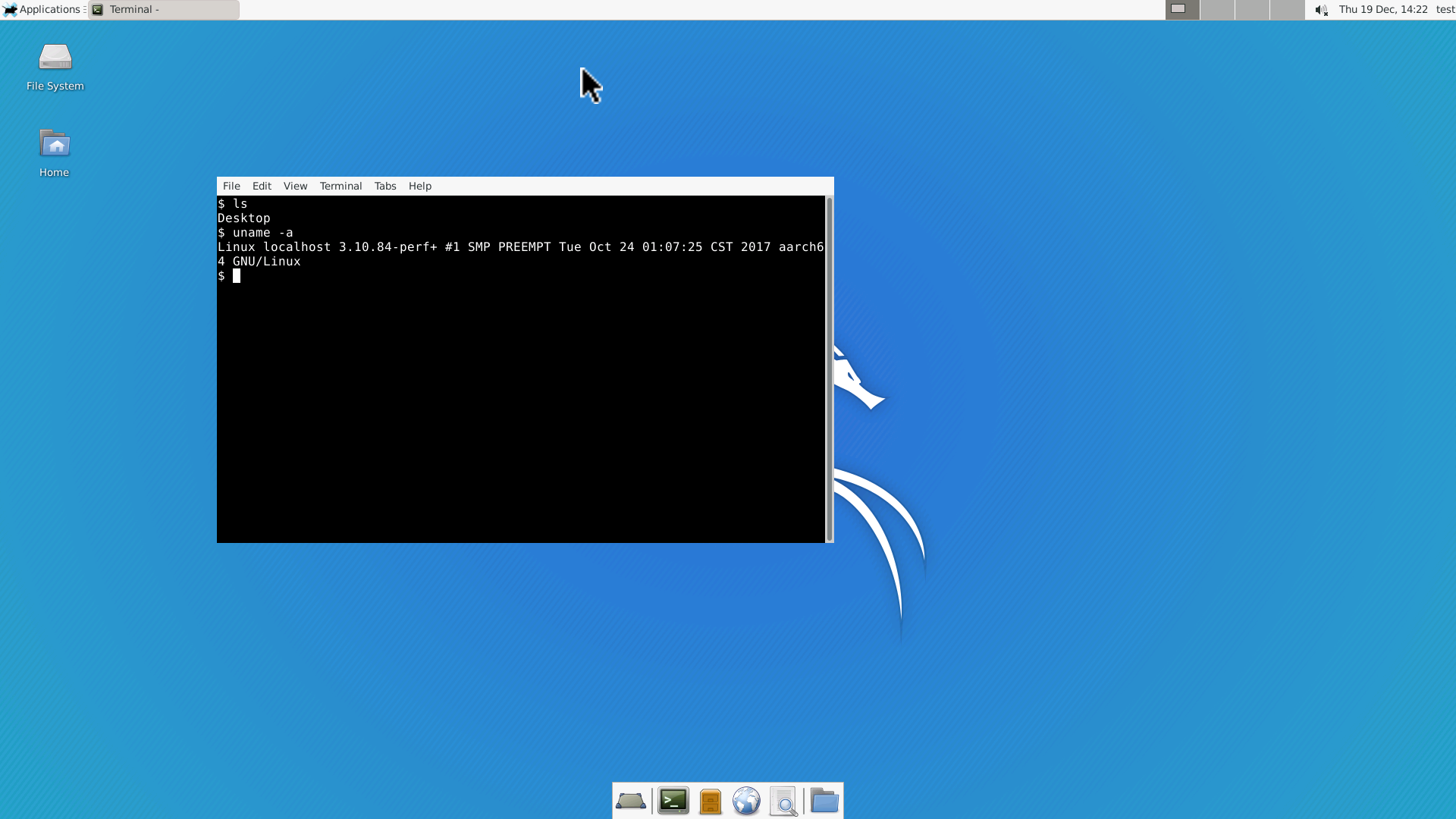1456x819 pixels.
Task: Open the View menu in terminal
Action: click(x=294, y=186)
